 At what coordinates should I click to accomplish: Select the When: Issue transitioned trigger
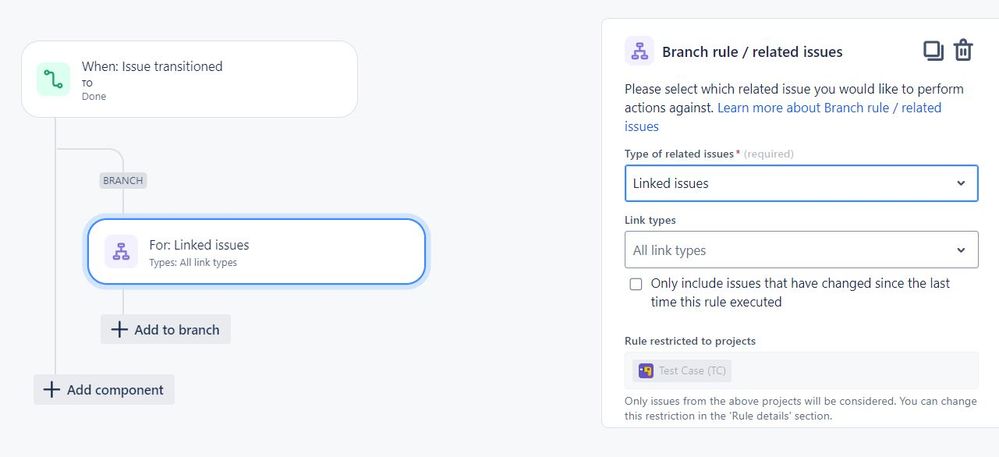(x=189, y=79)
